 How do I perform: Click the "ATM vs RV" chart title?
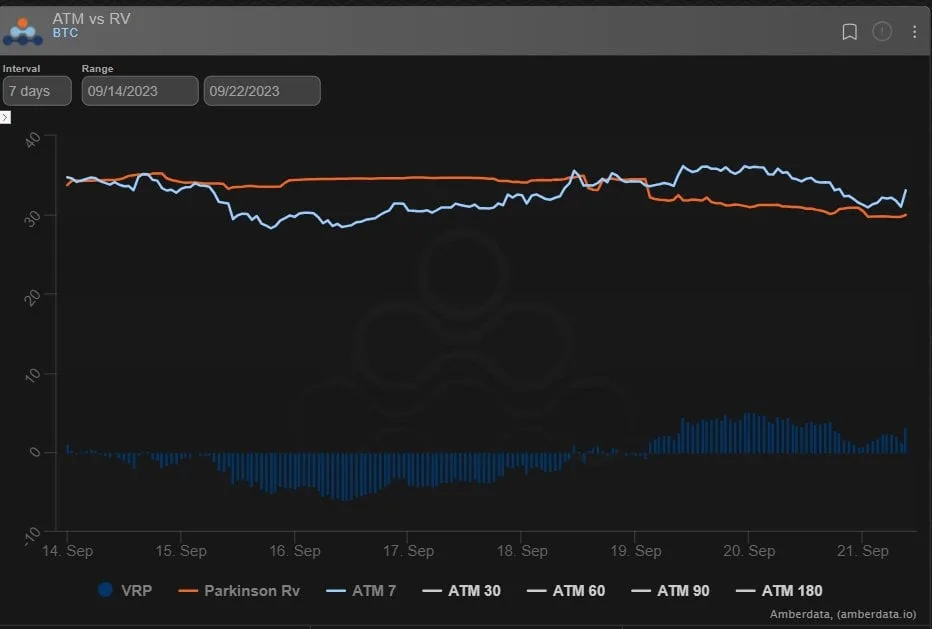(92, 19)
